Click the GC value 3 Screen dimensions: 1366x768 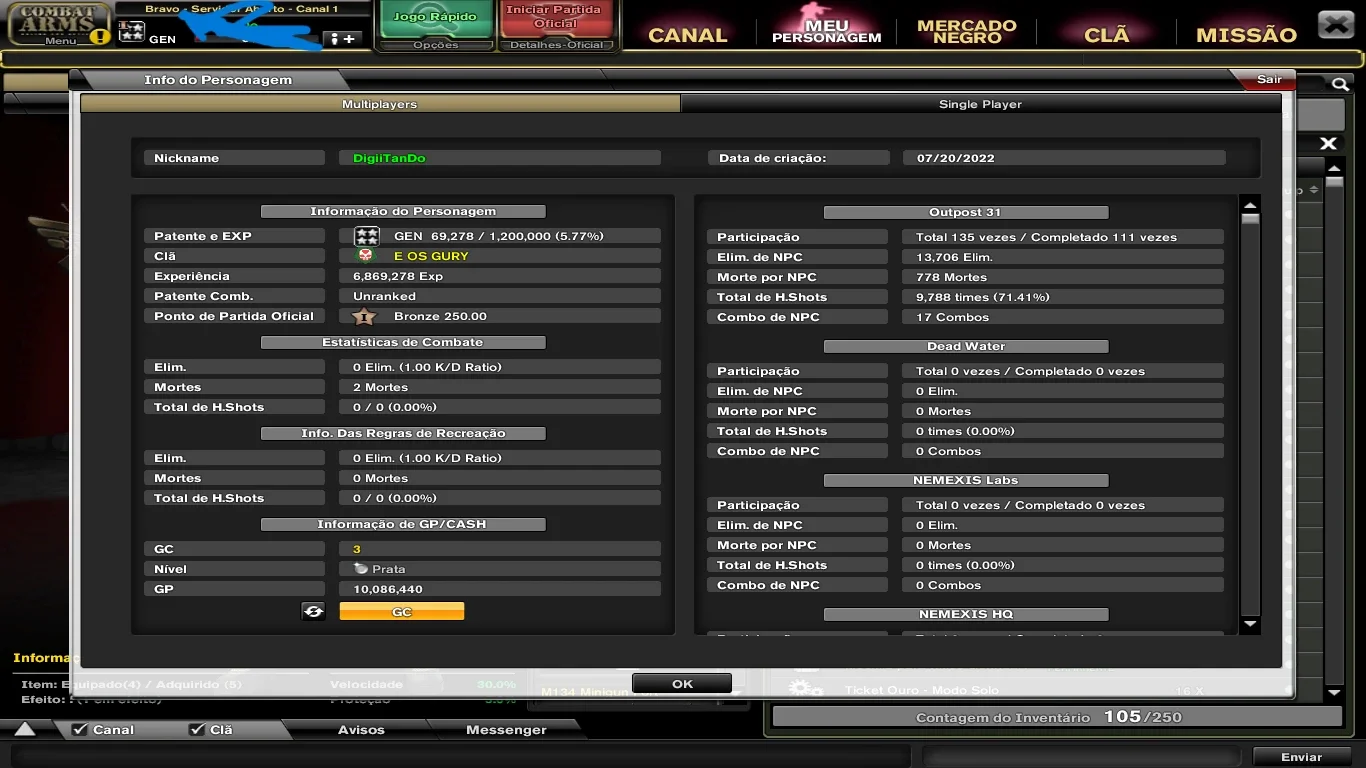(357, 549)
